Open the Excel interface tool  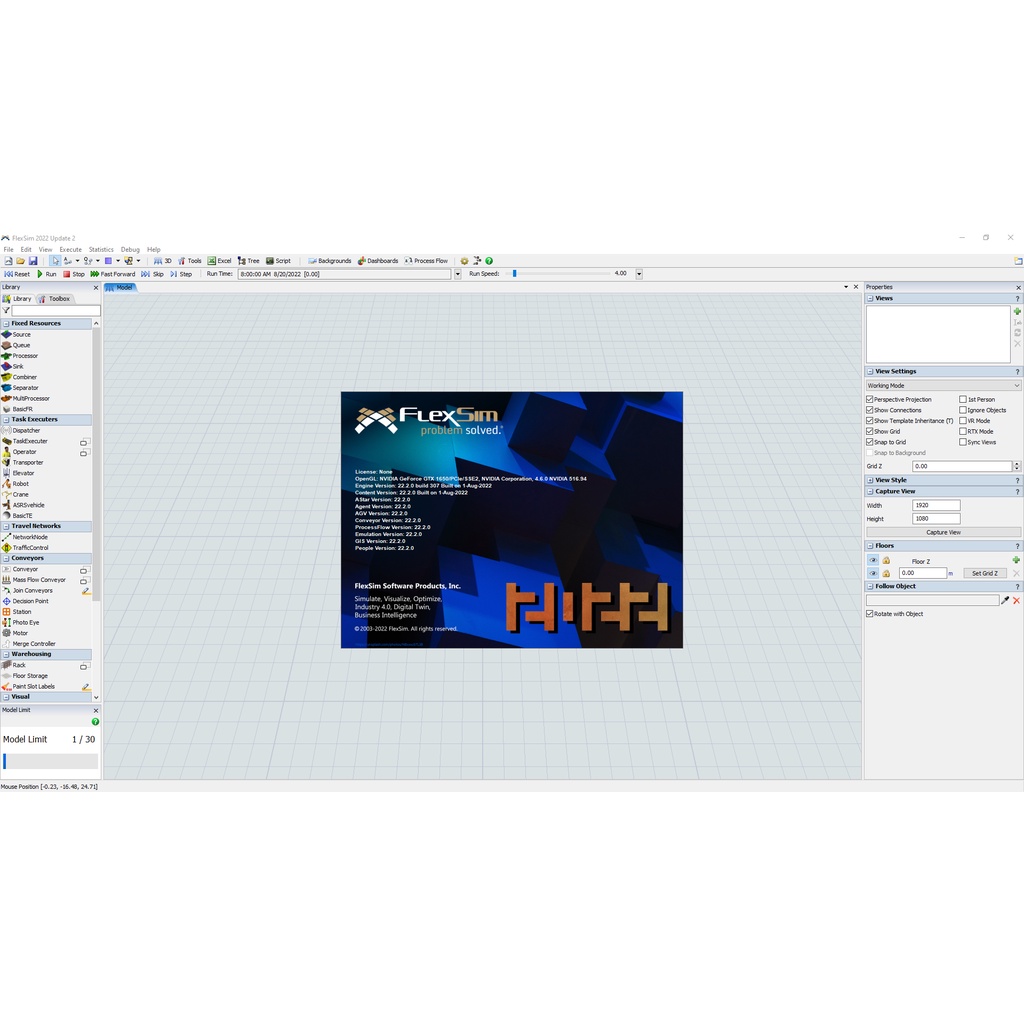(219, 261)
